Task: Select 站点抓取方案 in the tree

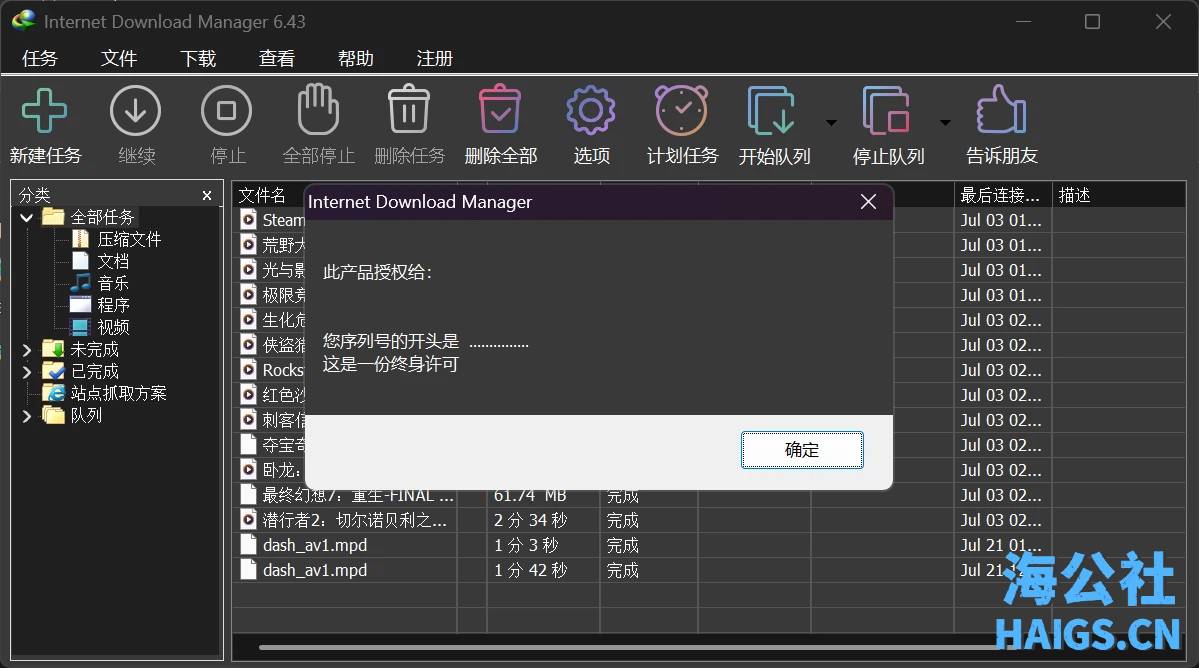Action: tap(105, 394)
